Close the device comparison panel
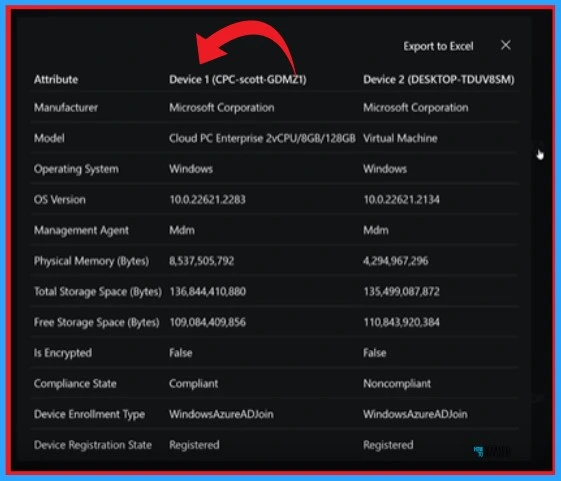 click(x=506, y=45)
